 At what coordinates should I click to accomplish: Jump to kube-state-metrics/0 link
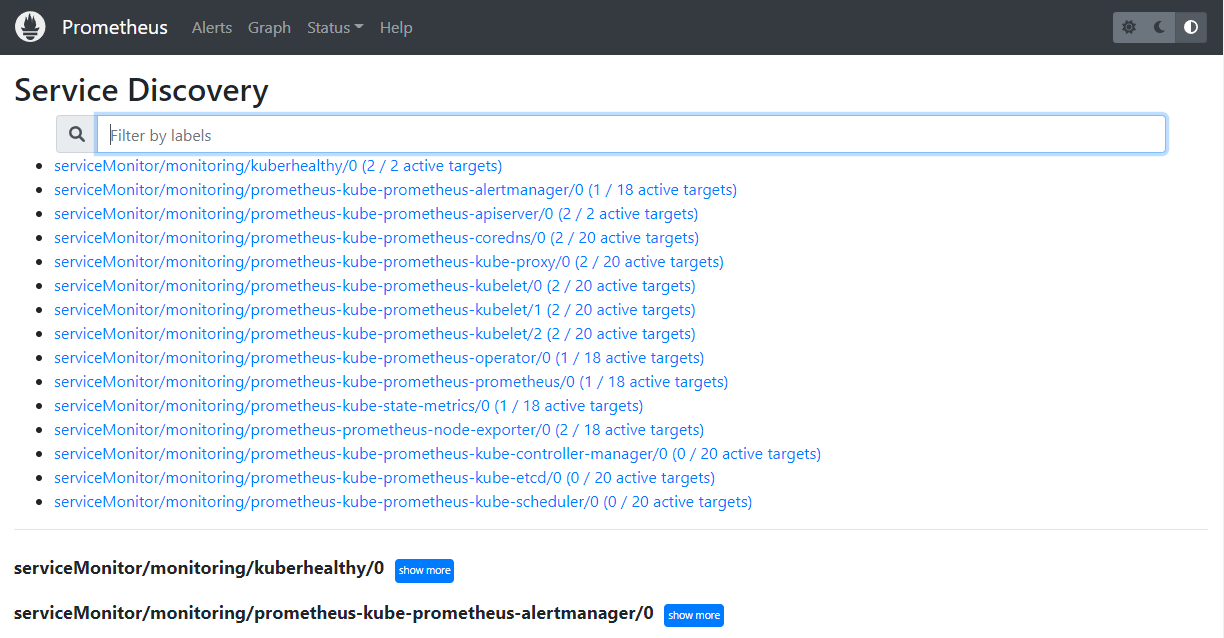point(349,406)
